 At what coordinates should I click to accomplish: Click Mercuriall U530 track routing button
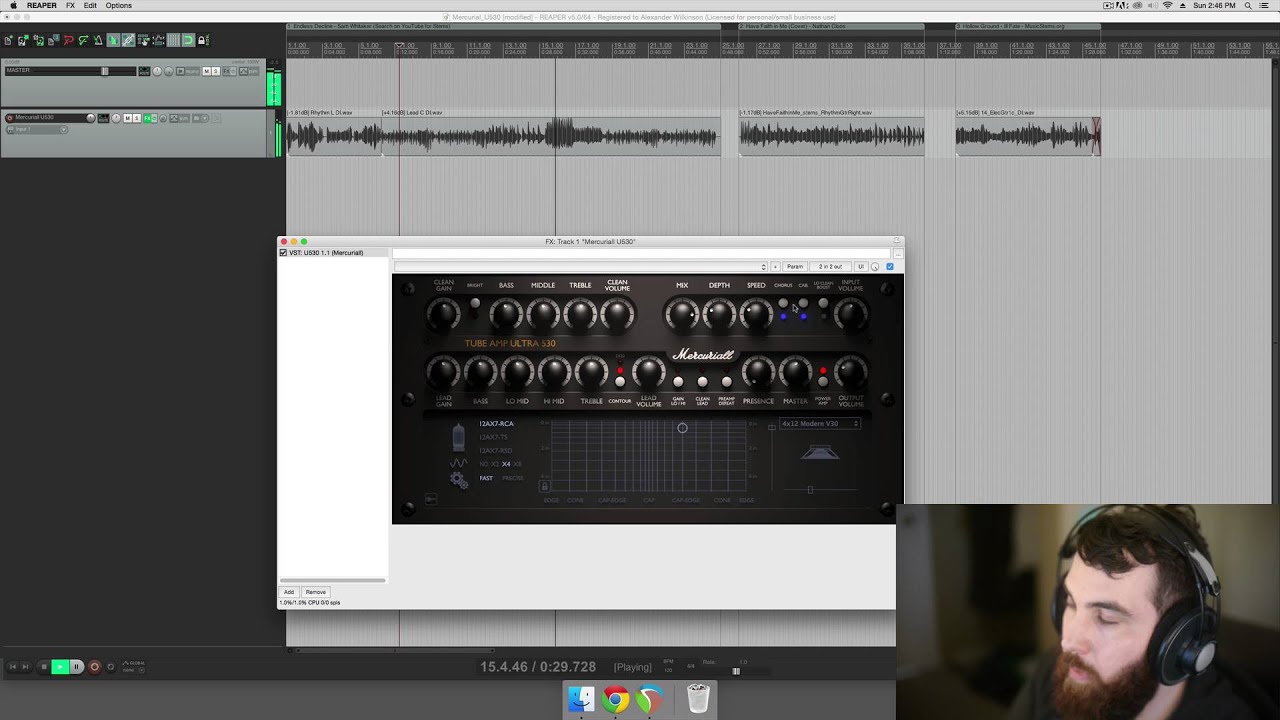click(103, 118)
